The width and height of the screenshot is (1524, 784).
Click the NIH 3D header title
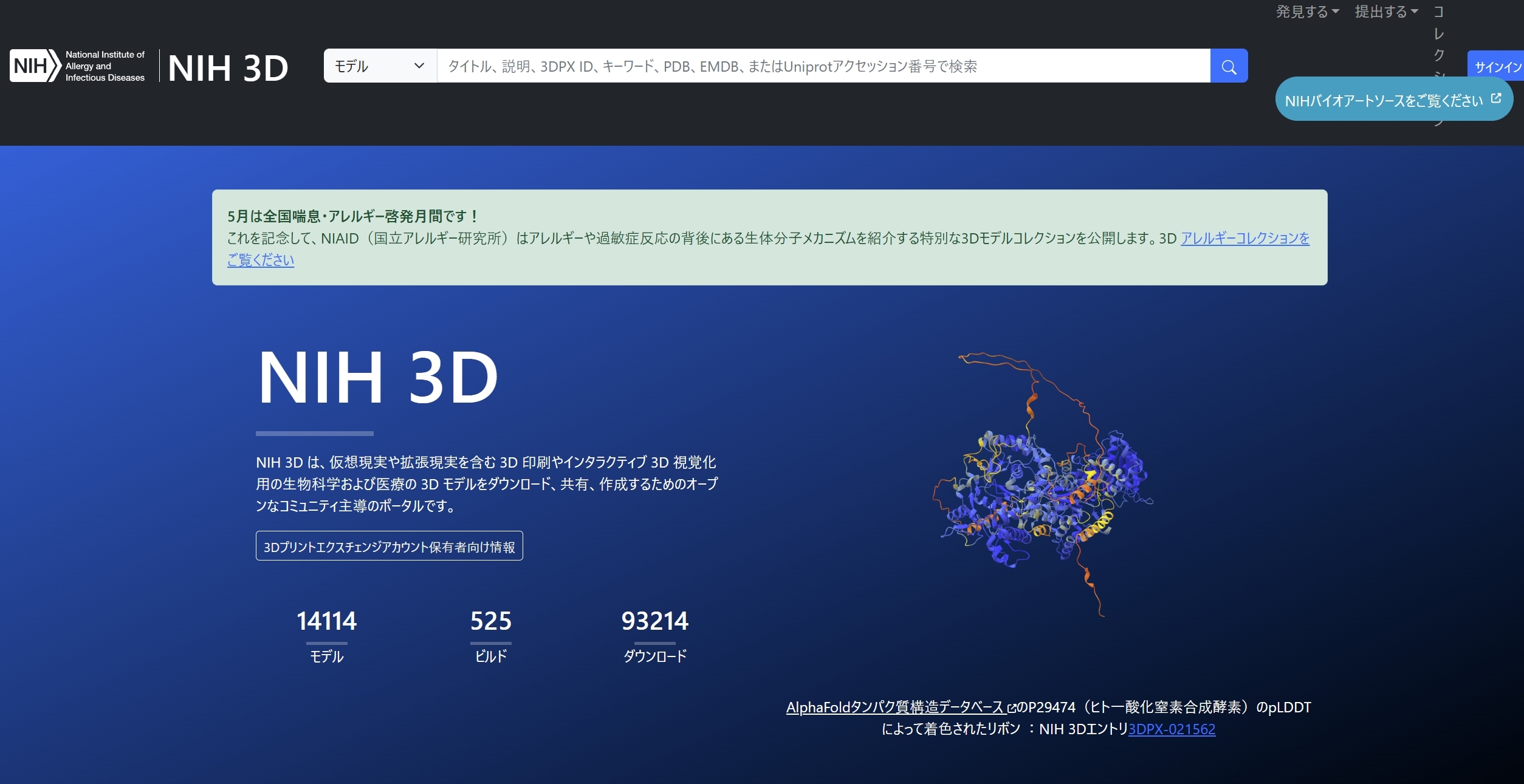[x=228, y=67]
